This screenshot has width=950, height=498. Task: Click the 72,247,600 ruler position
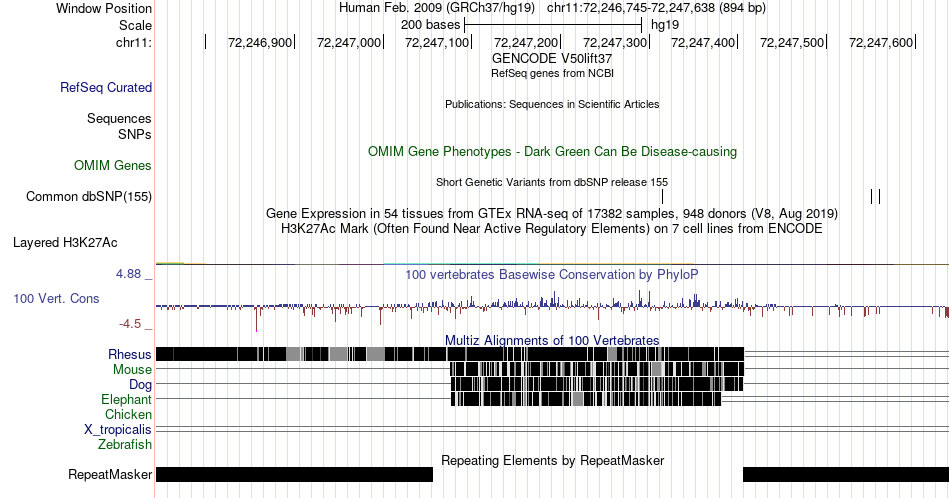[x=881, y=42]
